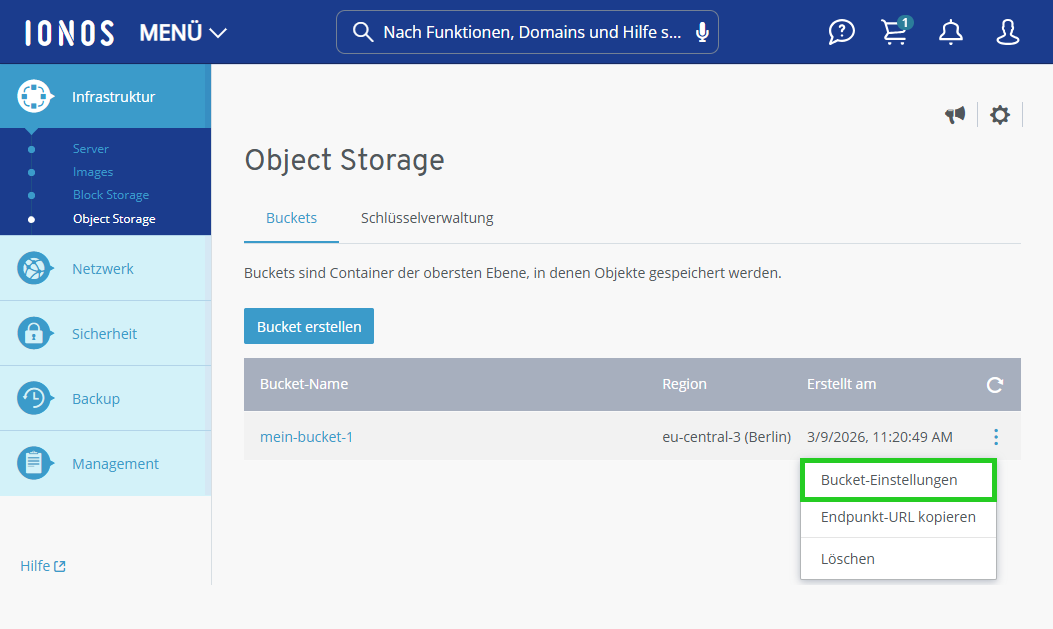Switch to the Schlüsselverwaltung tab
This screenshot has height=629, width=1053.
pos(427,217)
